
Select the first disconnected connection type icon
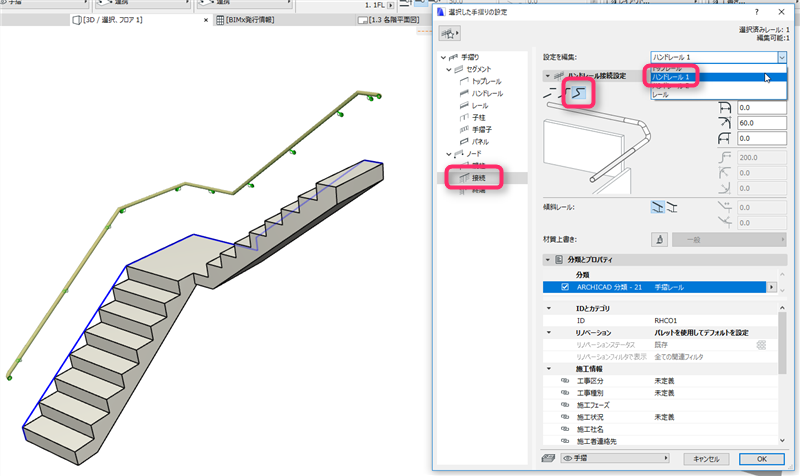[x=549, y=93]
